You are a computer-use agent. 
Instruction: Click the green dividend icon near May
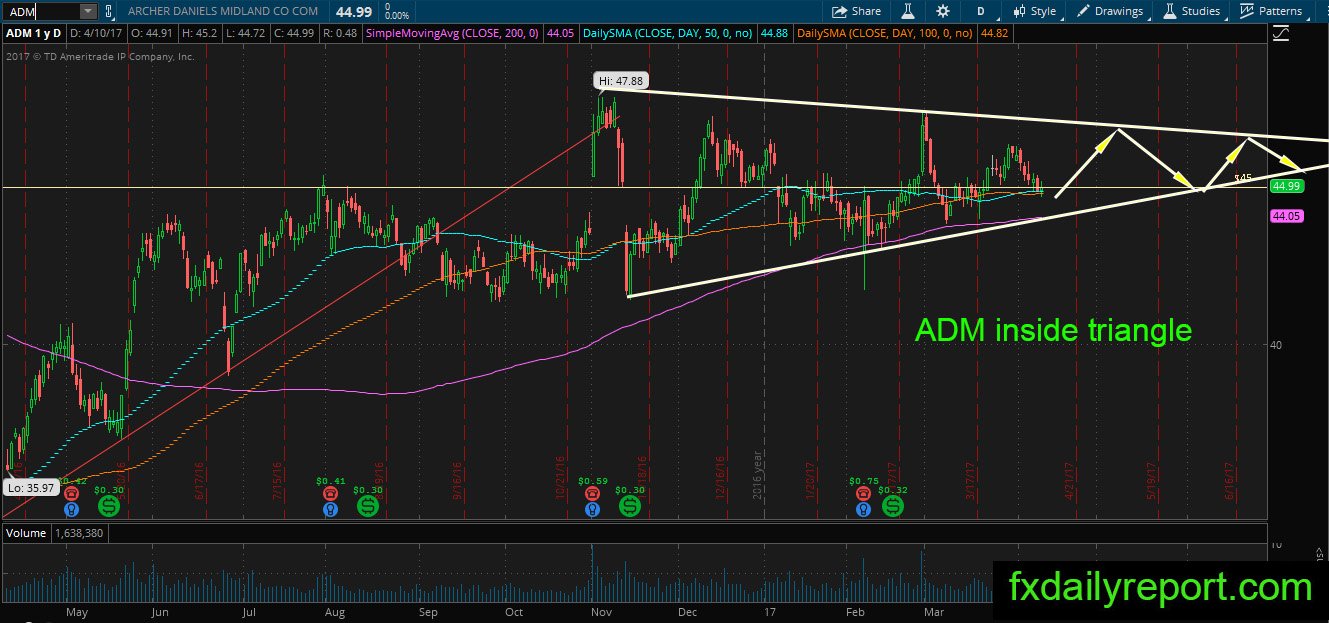click(x=108, y=507)
